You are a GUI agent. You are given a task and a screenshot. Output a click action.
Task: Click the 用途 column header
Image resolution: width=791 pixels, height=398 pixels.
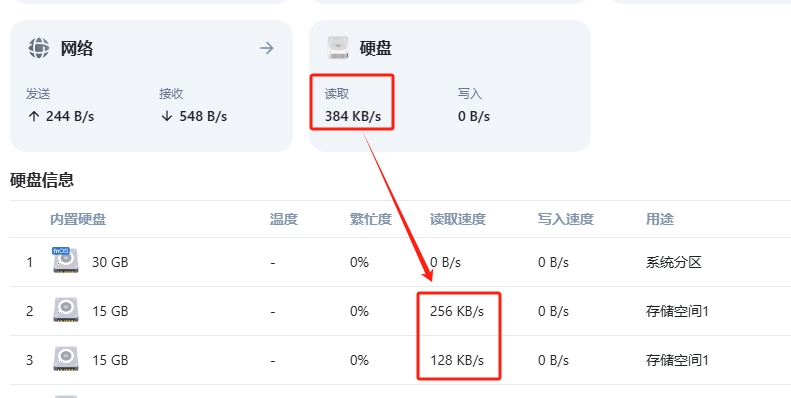pyautogui.click(x=659, y=219)
